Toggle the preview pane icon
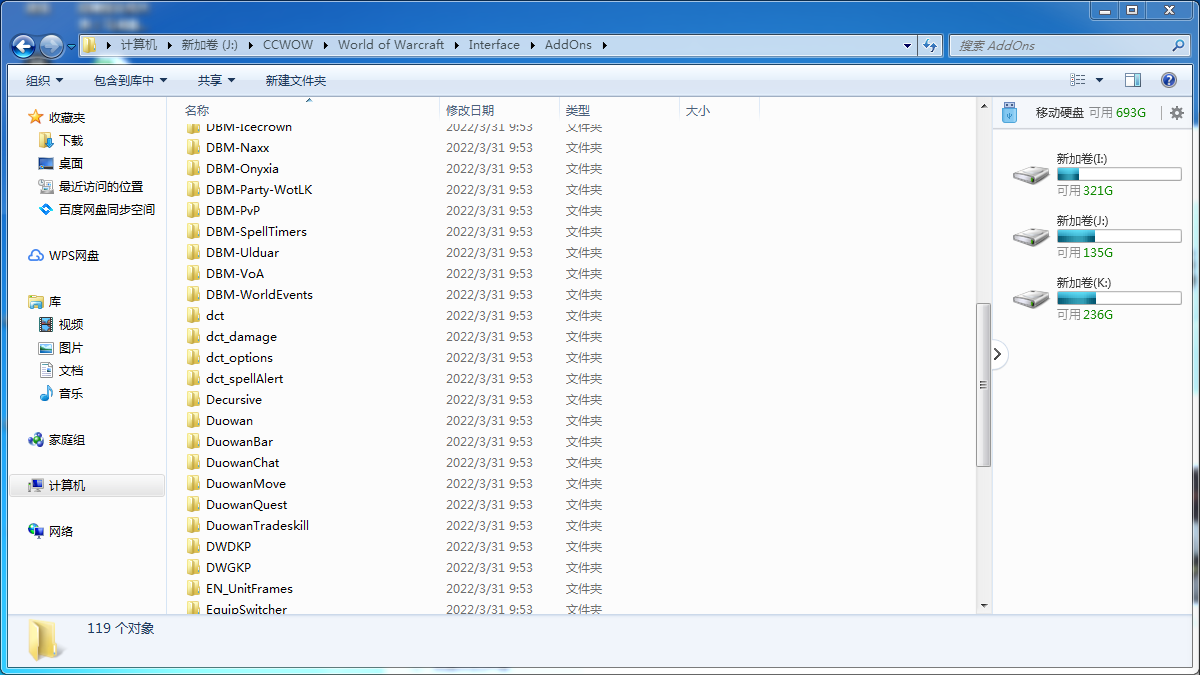The height and width of the screenshot is (675, 1200). (1133, 80)
